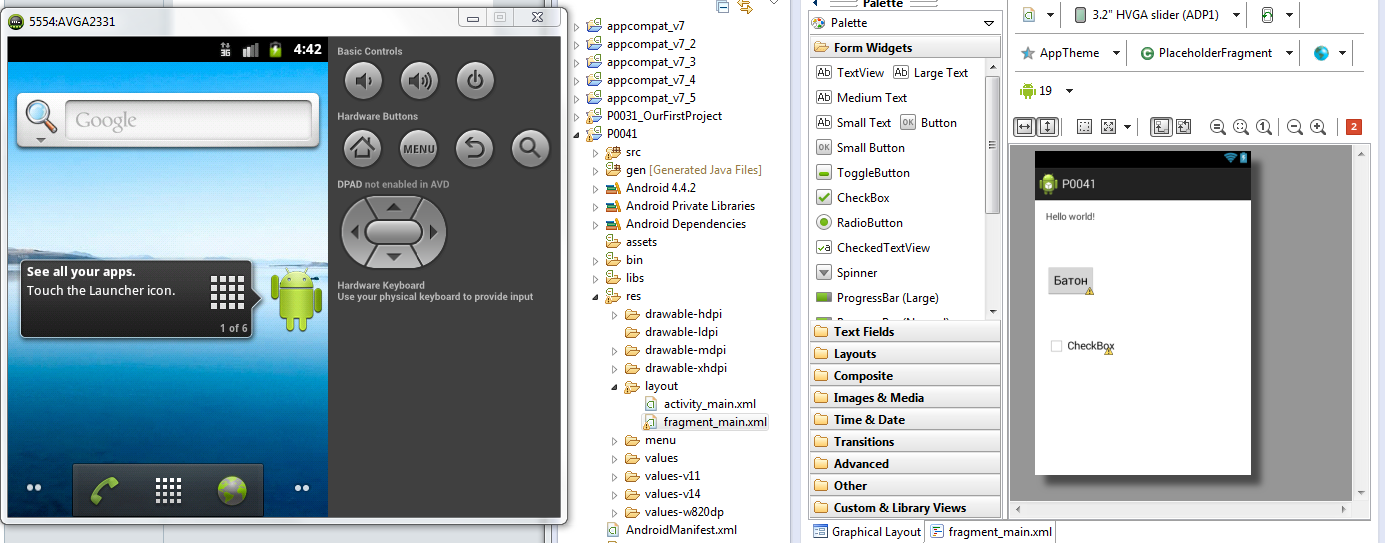The height and width of the screenshot is (543, 1385).
Task: Tap the phone dialer icon in dock
Action: 104,490
